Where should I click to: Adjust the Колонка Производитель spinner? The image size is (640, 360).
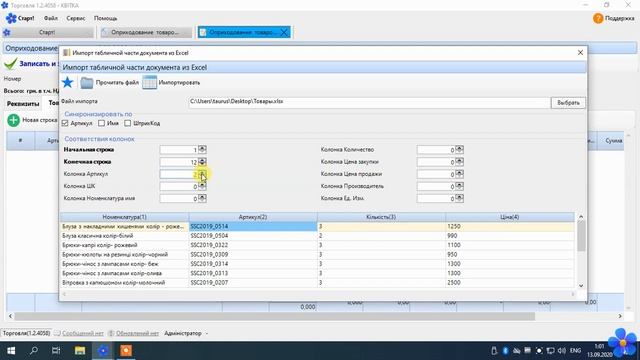(x=459, y=187)
